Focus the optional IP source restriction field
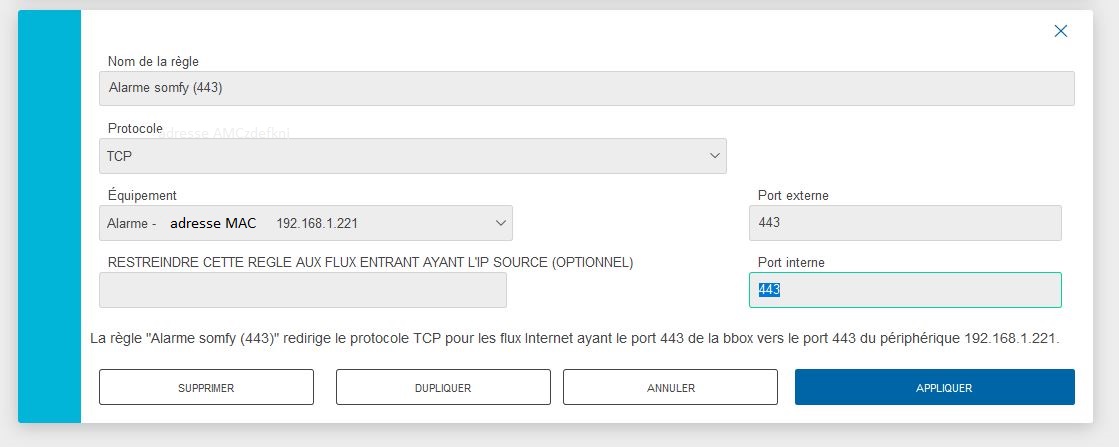 click(x=303, y=290)
